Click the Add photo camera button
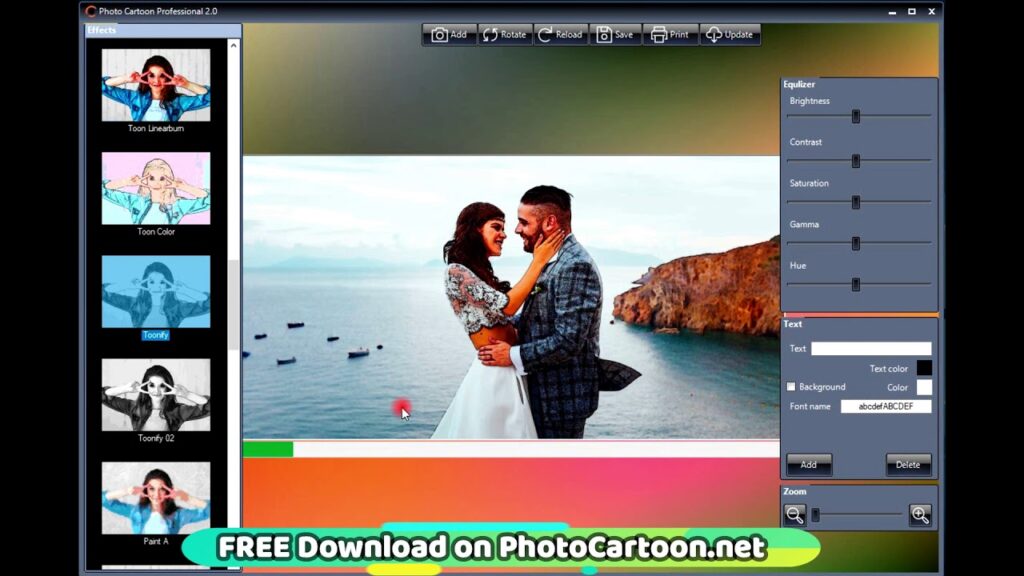The width and height of the screenshot is (1024, 576). pos(449,35)
